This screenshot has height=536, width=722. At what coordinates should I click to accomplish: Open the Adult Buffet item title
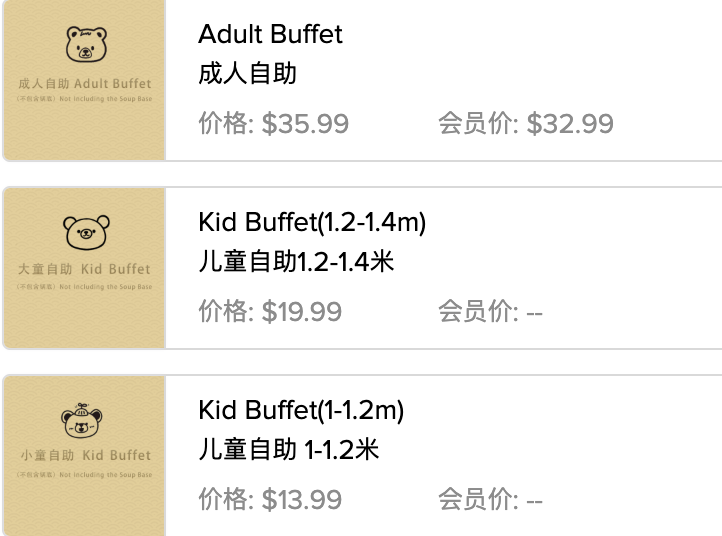click(x=270, y=34)
